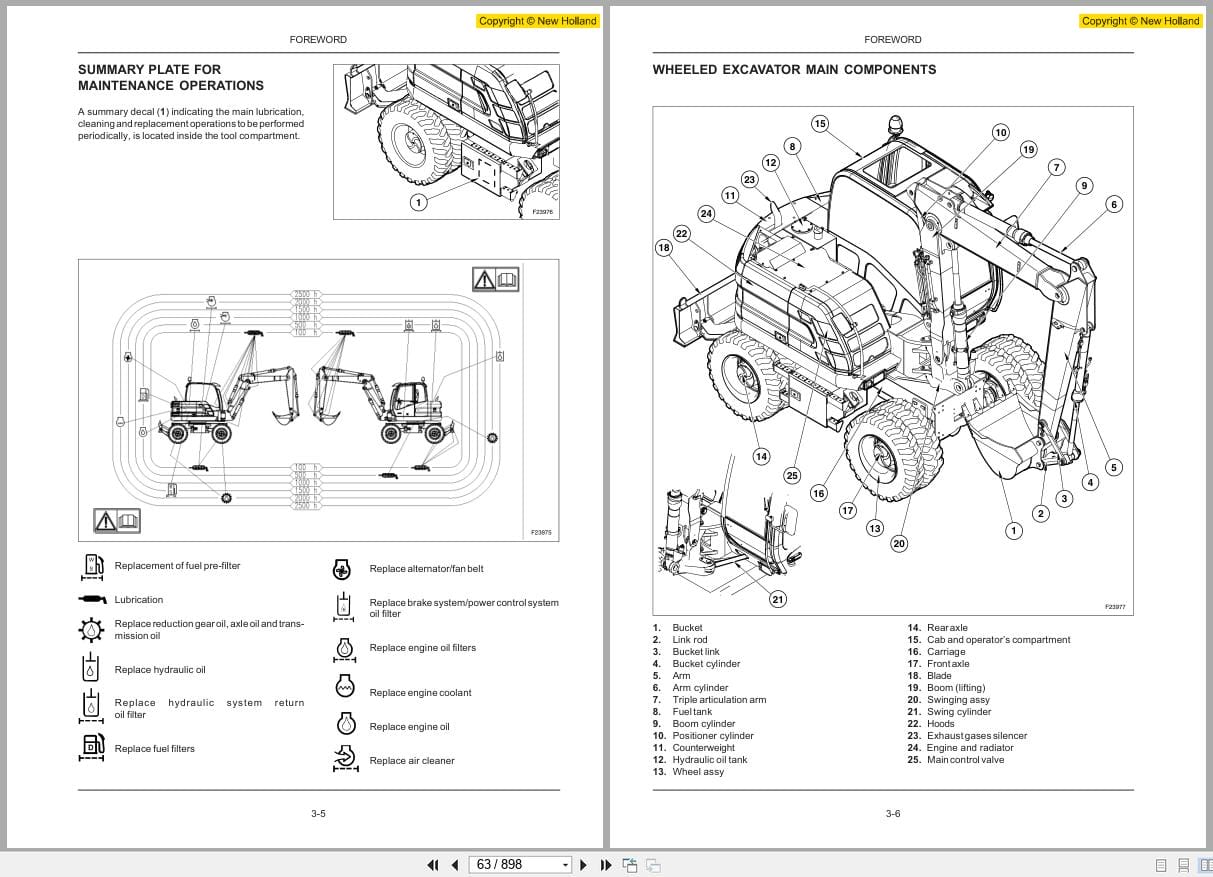Image resolution: width=1213 pixels, height=877 pixels.
Task: Click list item '12. Hydraulic oil tank'
Action: 700,760
